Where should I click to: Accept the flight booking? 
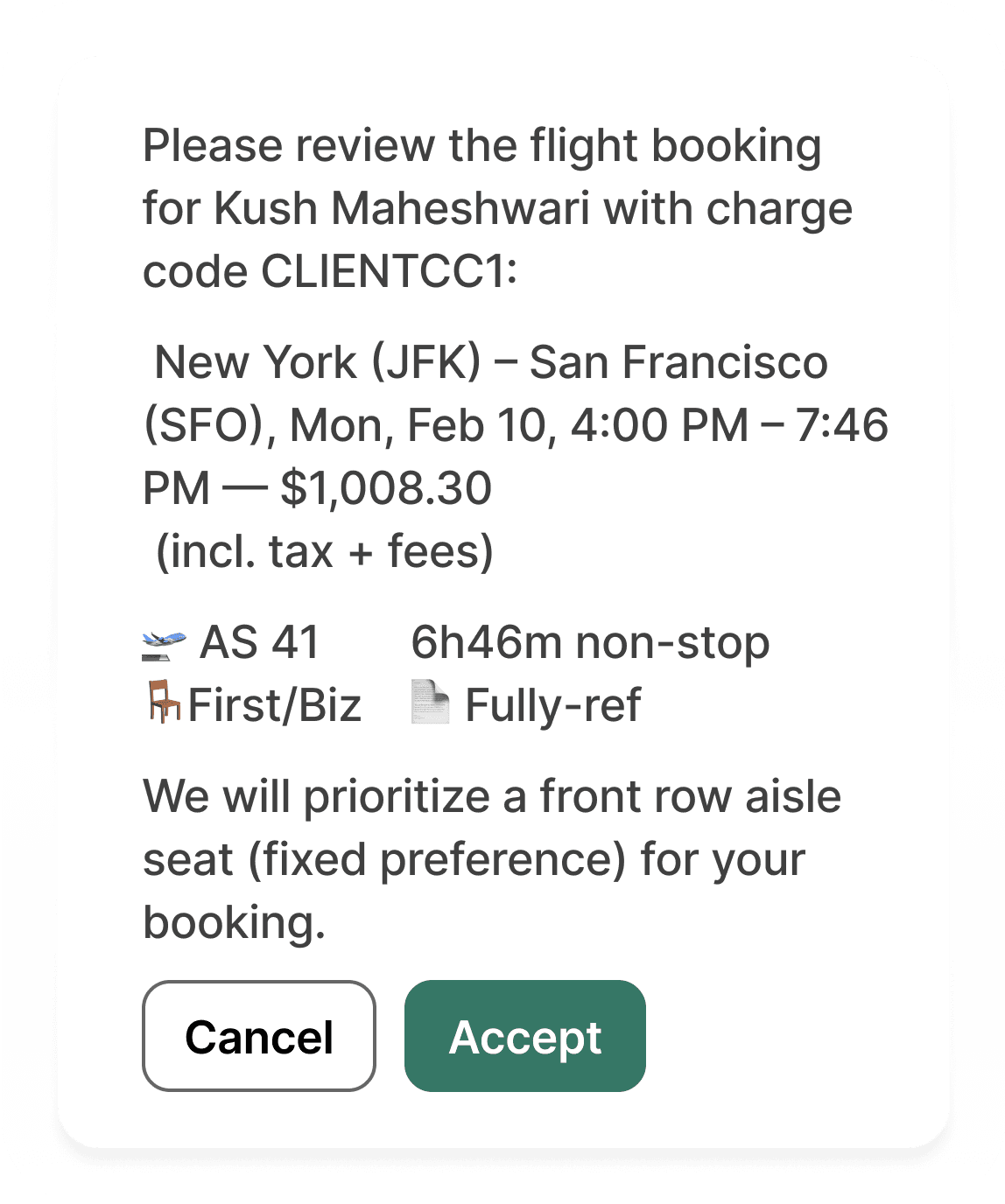point(524,1036)
